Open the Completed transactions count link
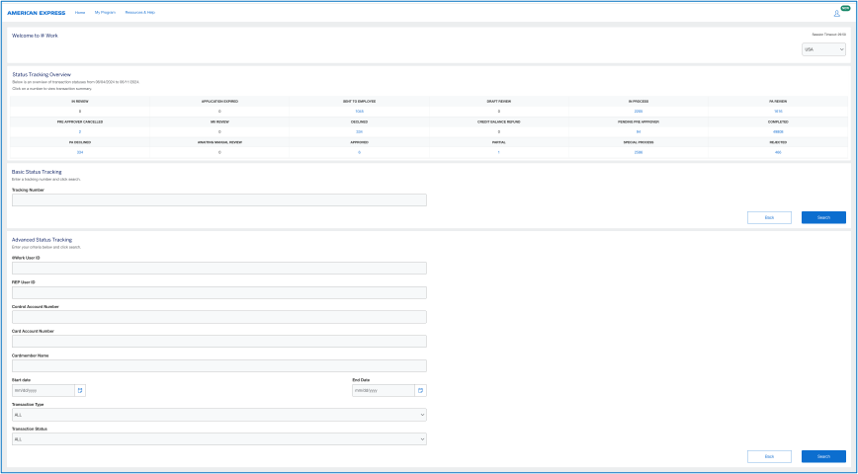The height and width of the screenshot is (474, 858). click(778, 132)
